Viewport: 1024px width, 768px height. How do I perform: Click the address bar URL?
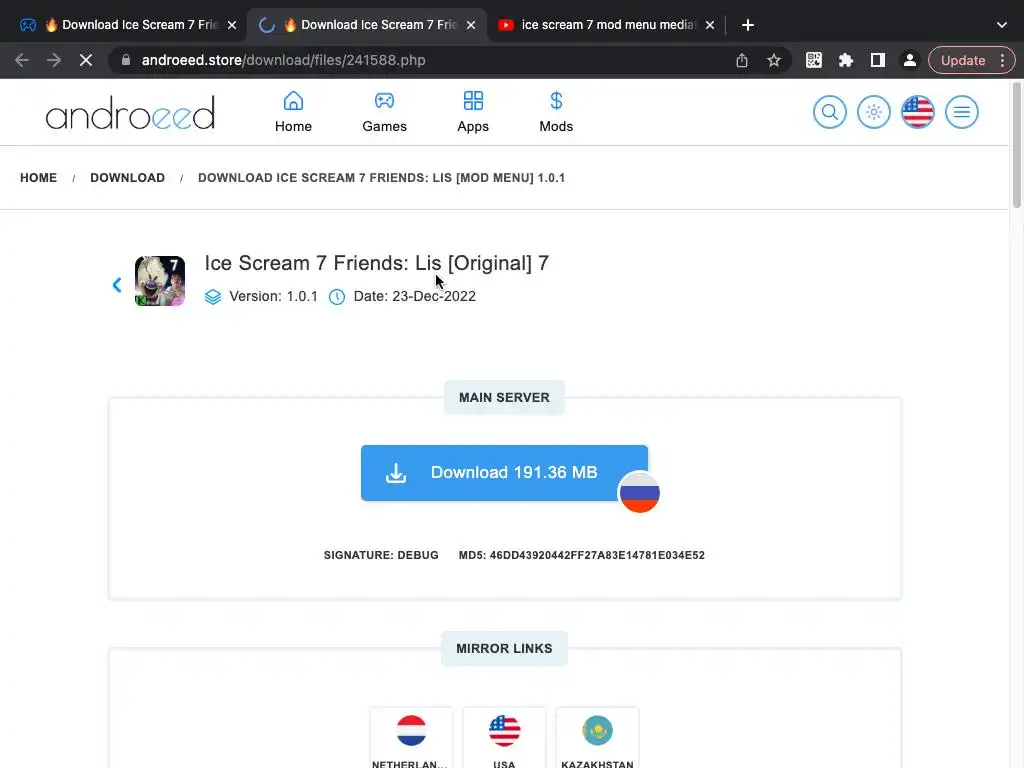[x=283, y=60]
